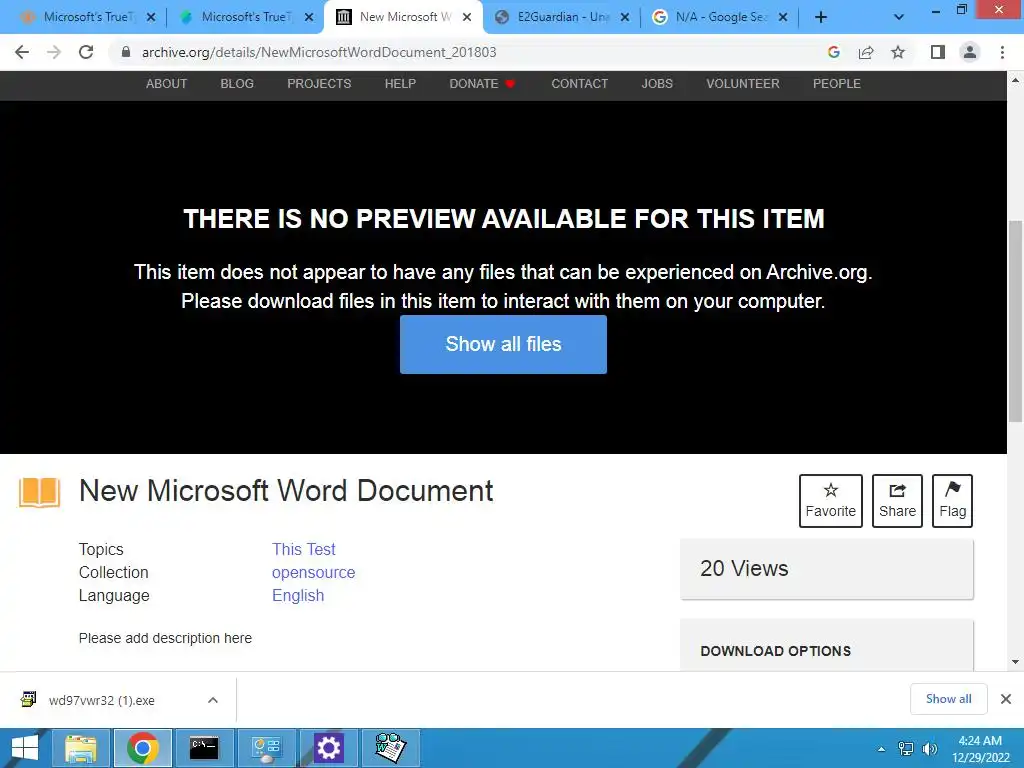1024x768 pixels.
Task: Open the browser side panel
Action: coord(938,52)
